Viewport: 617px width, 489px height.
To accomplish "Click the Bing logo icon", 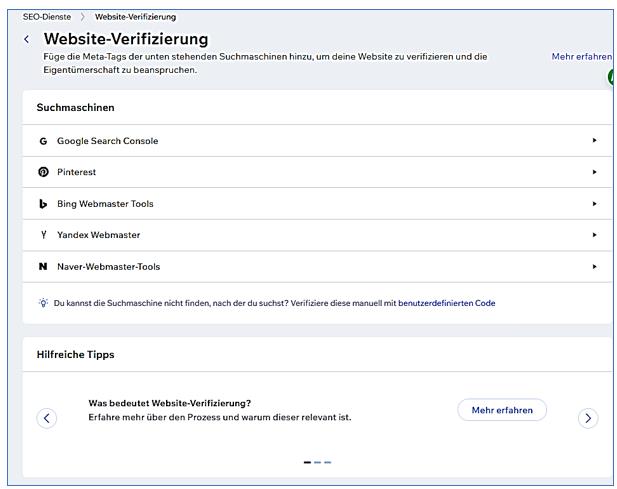I will tap(43, 204).
